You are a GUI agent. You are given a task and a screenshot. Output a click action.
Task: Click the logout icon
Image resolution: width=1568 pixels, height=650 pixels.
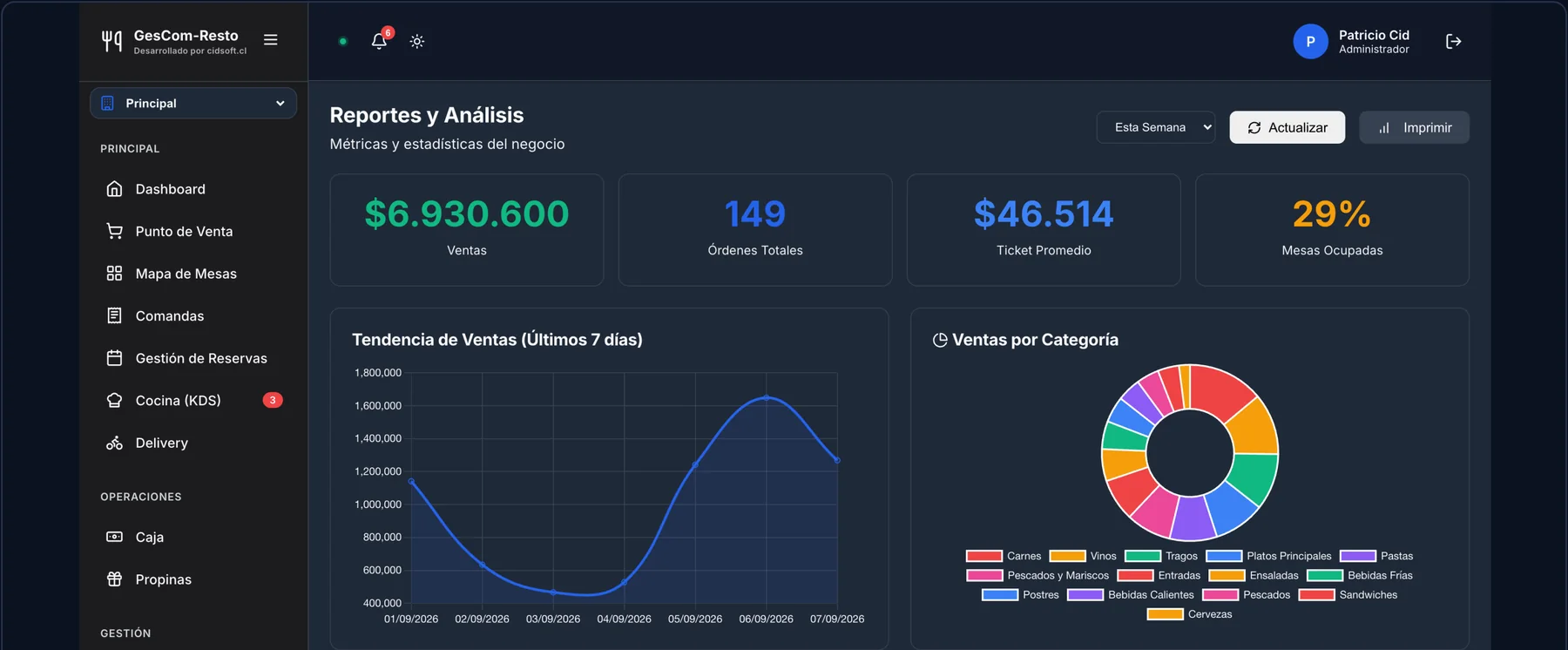(1453, 41)
